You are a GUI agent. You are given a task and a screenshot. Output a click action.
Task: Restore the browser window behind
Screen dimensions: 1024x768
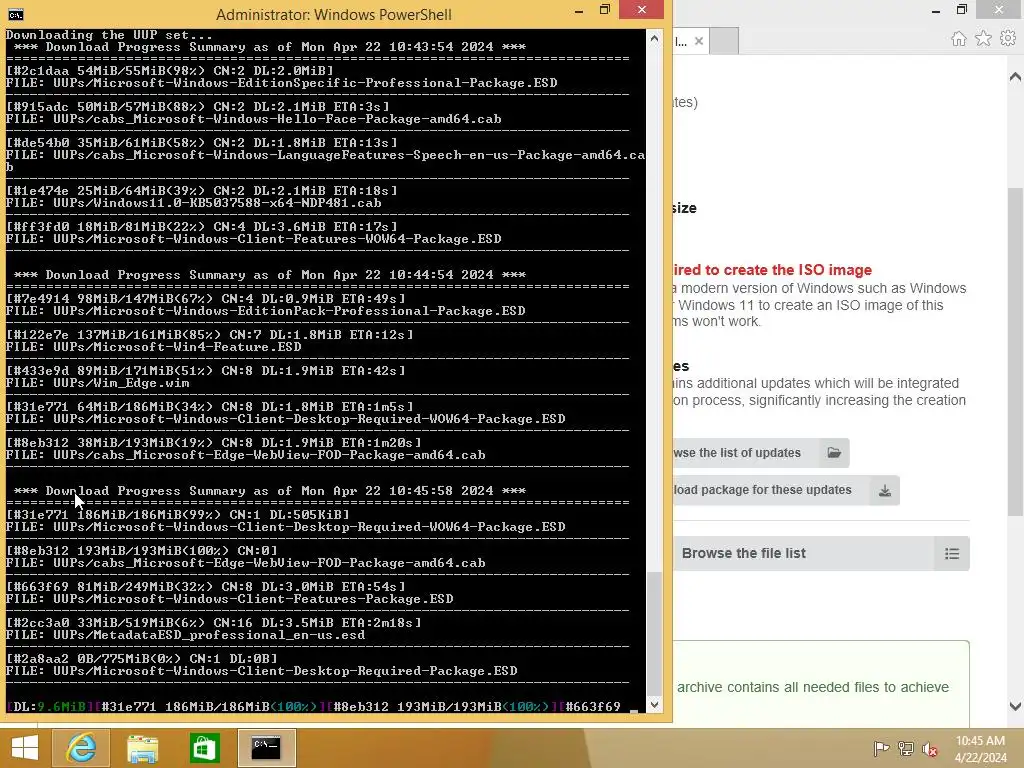[x=961, y=10]
